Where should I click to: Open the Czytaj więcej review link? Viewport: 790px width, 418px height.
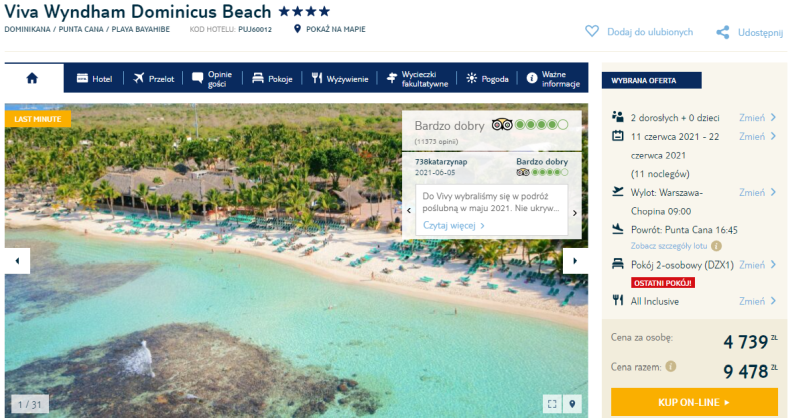click(x=453, y=225)
